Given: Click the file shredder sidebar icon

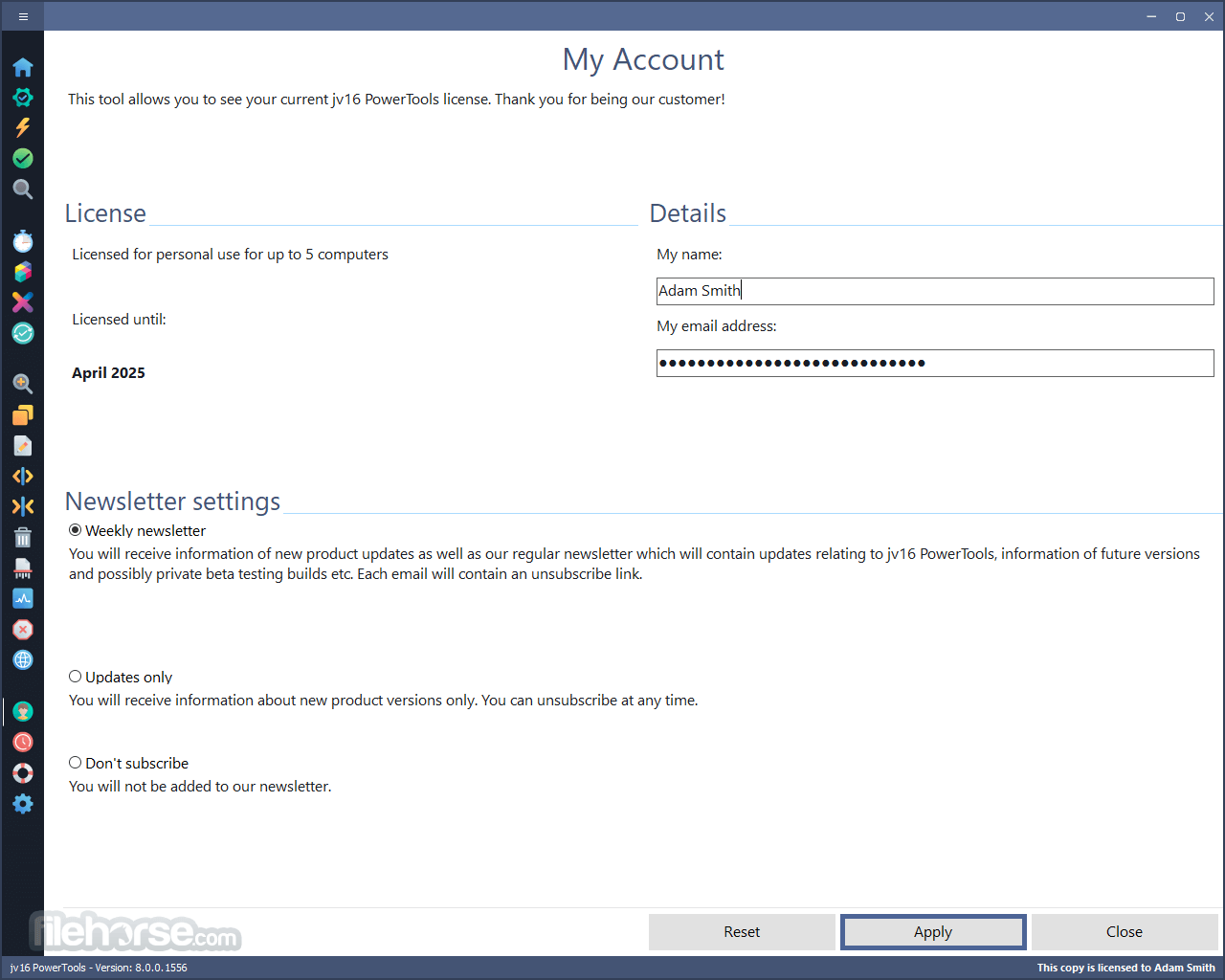Looking at the screenshot, I should (23, 568).
